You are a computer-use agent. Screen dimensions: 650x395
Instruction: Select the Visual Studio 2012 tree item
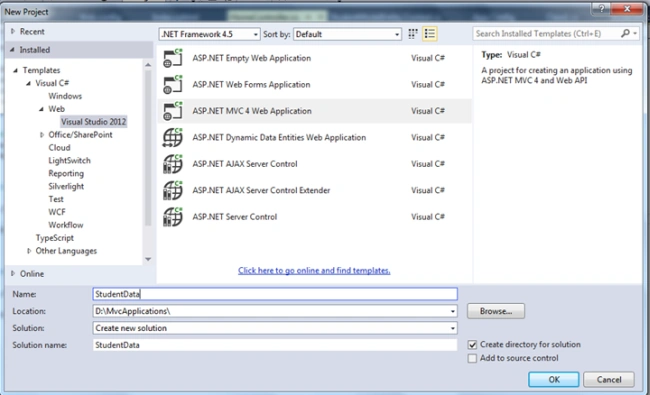tap(93, 122)
